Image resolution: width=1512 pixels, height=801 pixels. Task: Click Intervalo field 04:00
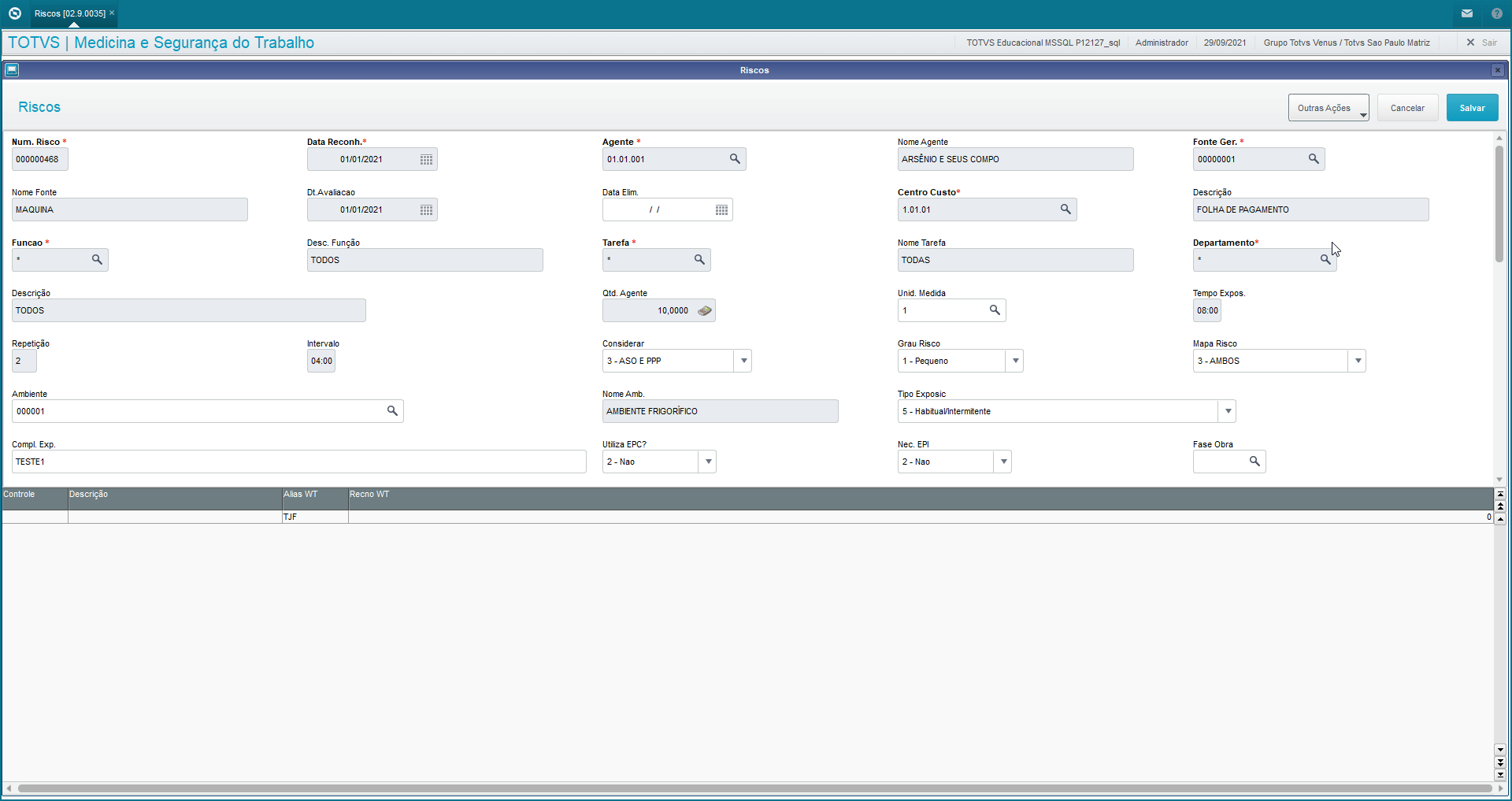coord(321,361)
